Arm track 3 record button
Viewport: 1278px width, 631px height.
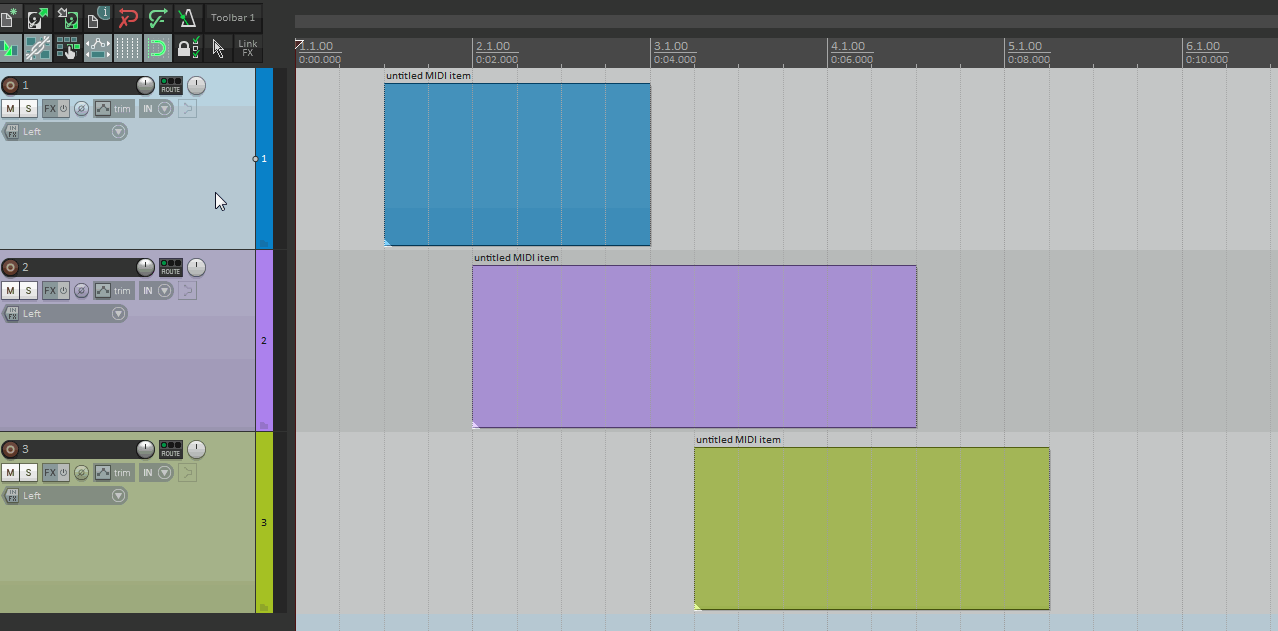[11, 449]
